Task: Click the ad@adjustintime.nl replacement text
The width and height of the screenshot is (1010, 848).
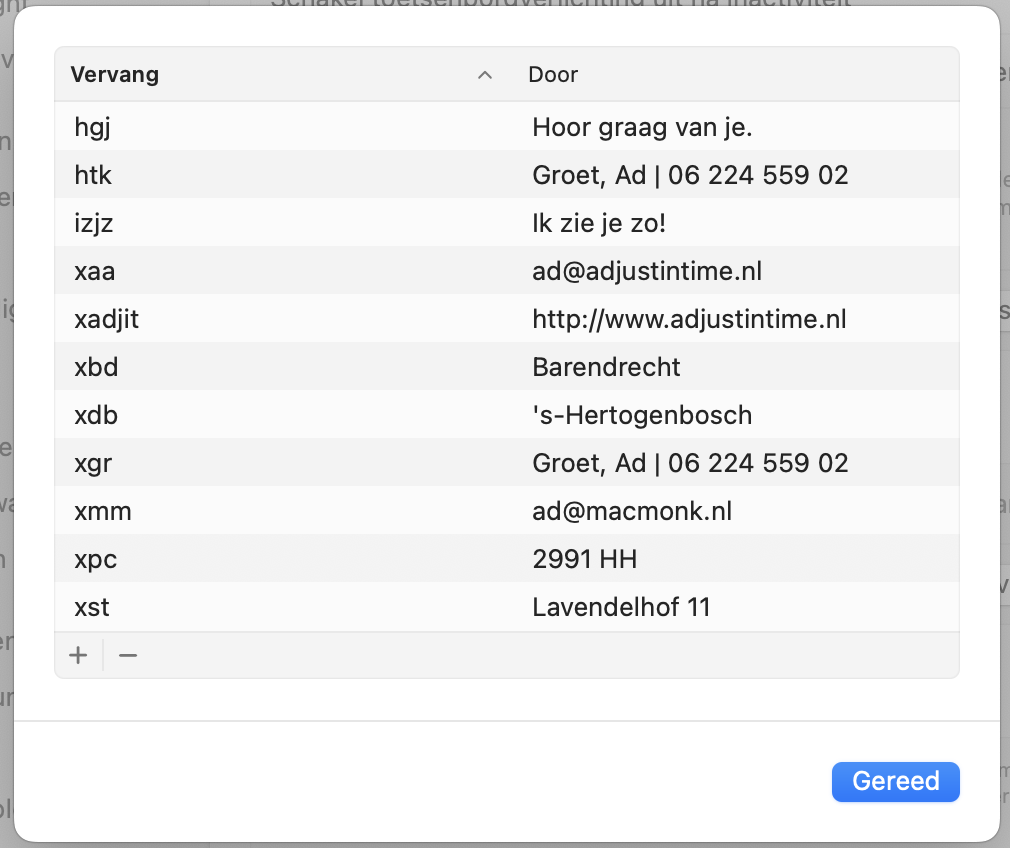Action: click(648, 271)
